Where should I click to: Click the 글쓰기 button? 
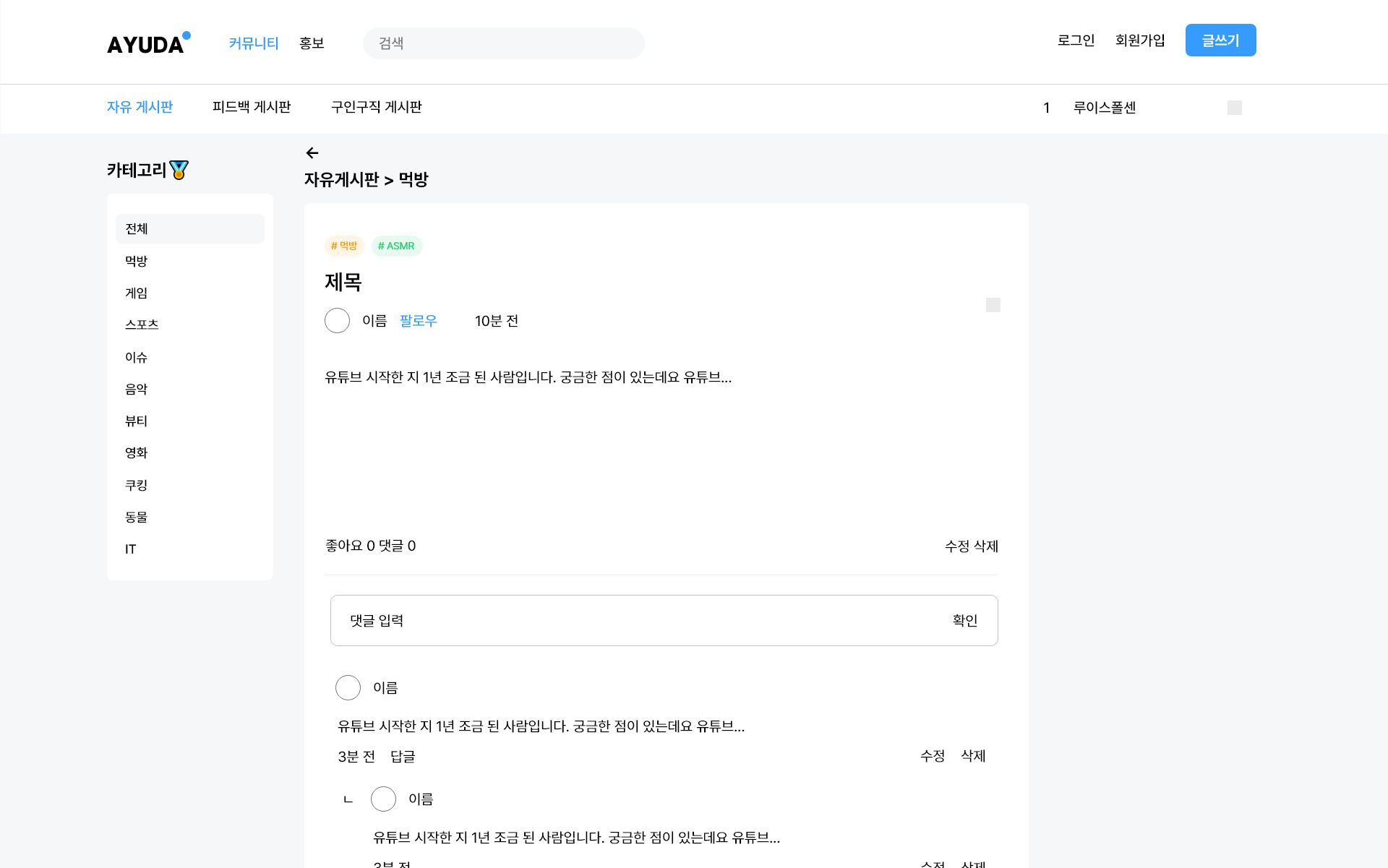click(x=1220, y=40)
